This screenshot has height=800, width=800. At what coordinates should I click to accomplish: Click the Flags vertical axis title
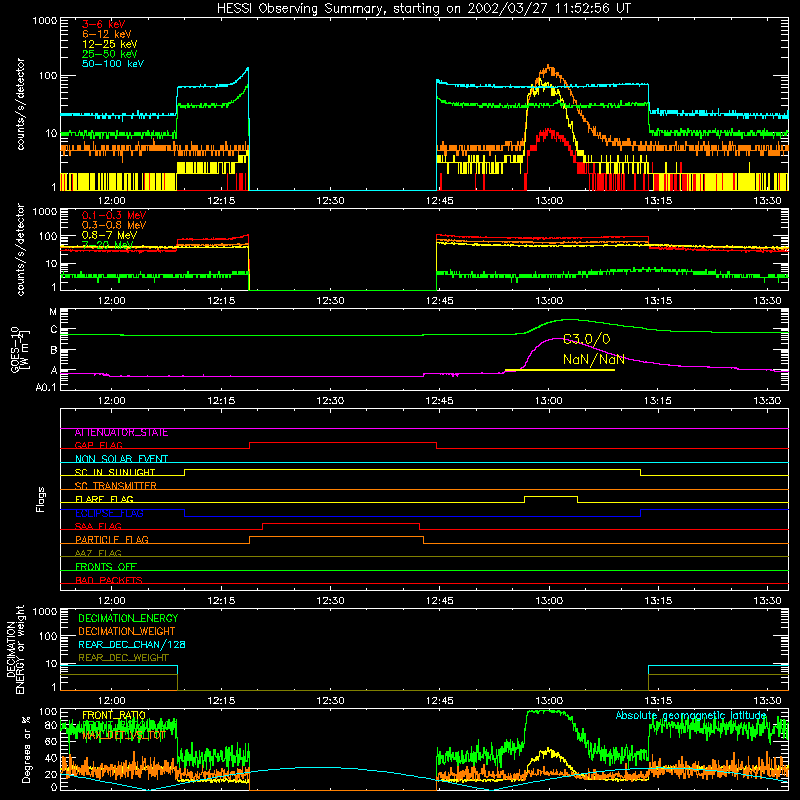coord(40,499)
